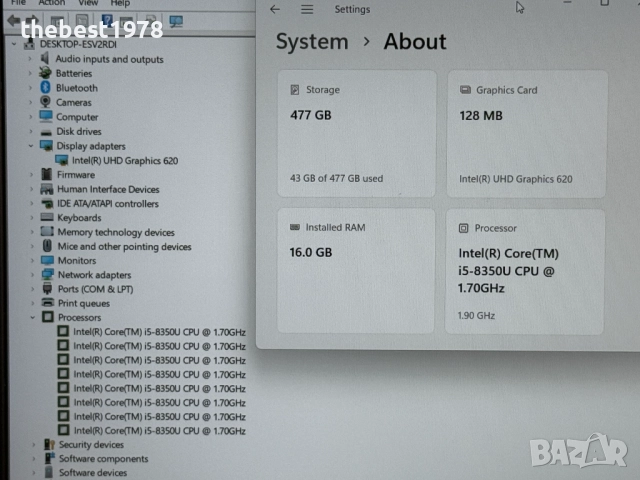
Task: Open the View menu
Action: [x=88, y=3]
